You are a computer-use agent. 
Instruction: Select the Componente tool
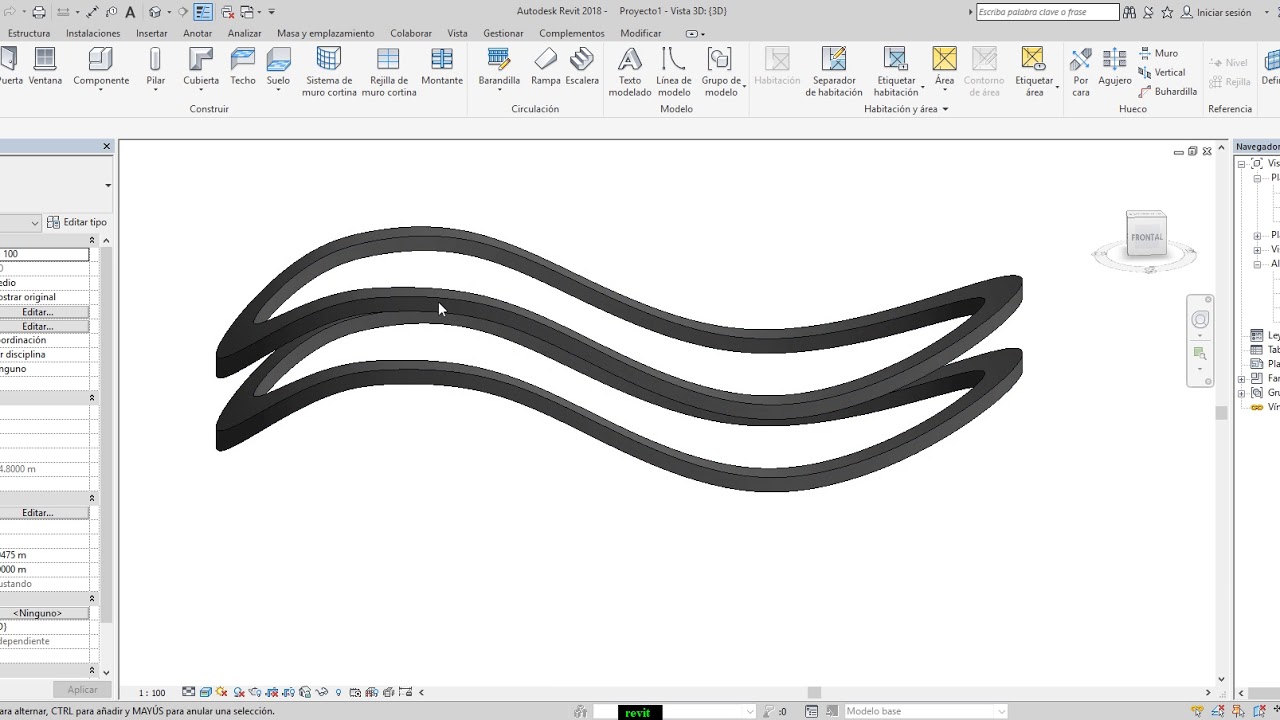coord(101,67)
